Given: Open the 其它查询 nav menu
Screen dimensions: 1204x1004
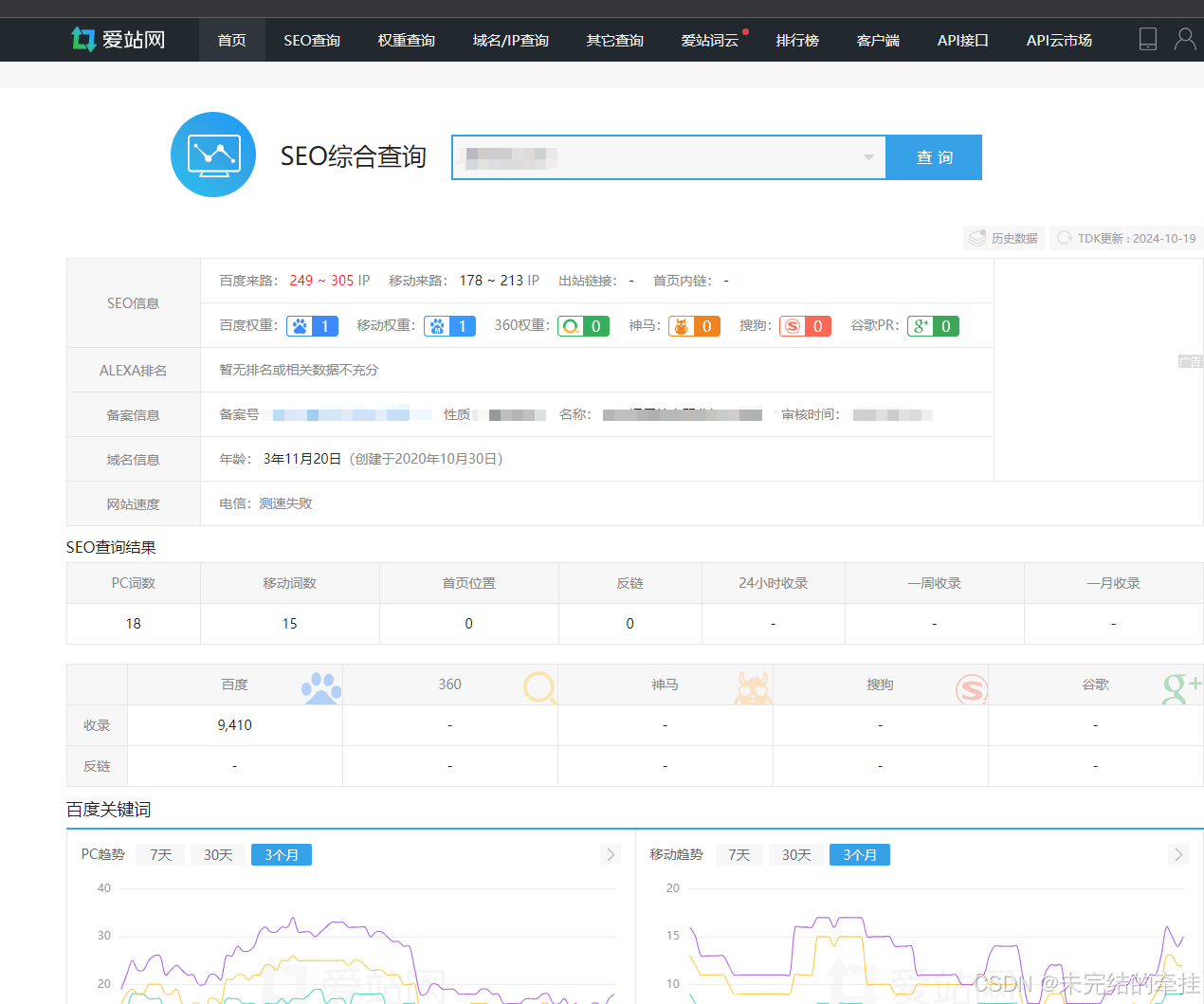Looking at the screenshot, I should click(x=615, y=40).
